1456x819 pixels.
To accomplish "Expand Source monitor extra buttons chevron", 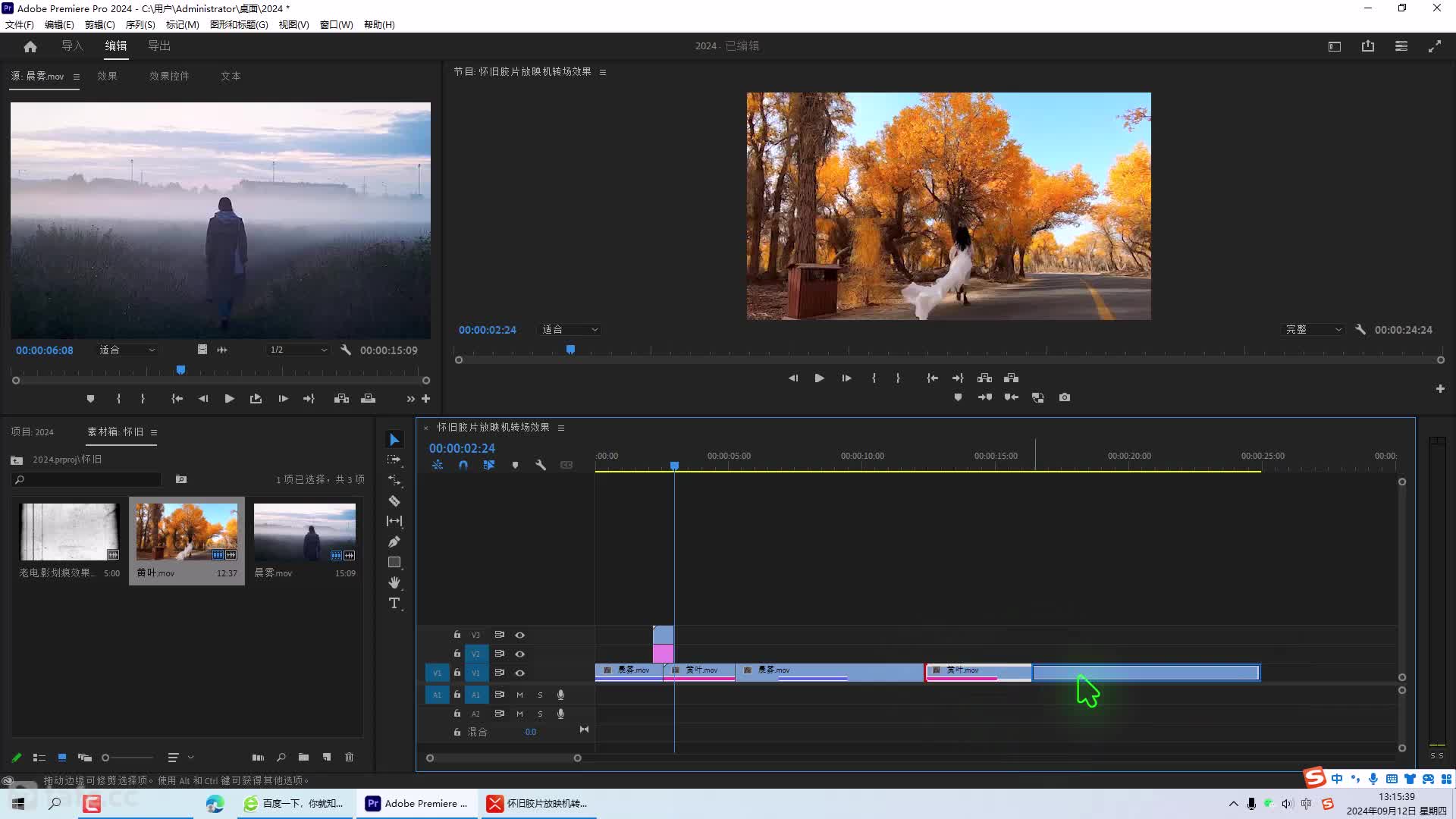I will (x=410, y=399).
